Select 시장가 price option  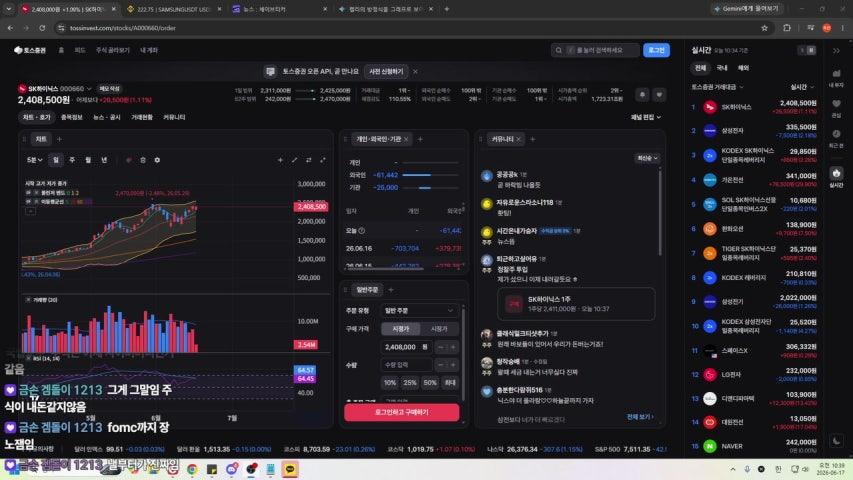(x=439, y=329)
